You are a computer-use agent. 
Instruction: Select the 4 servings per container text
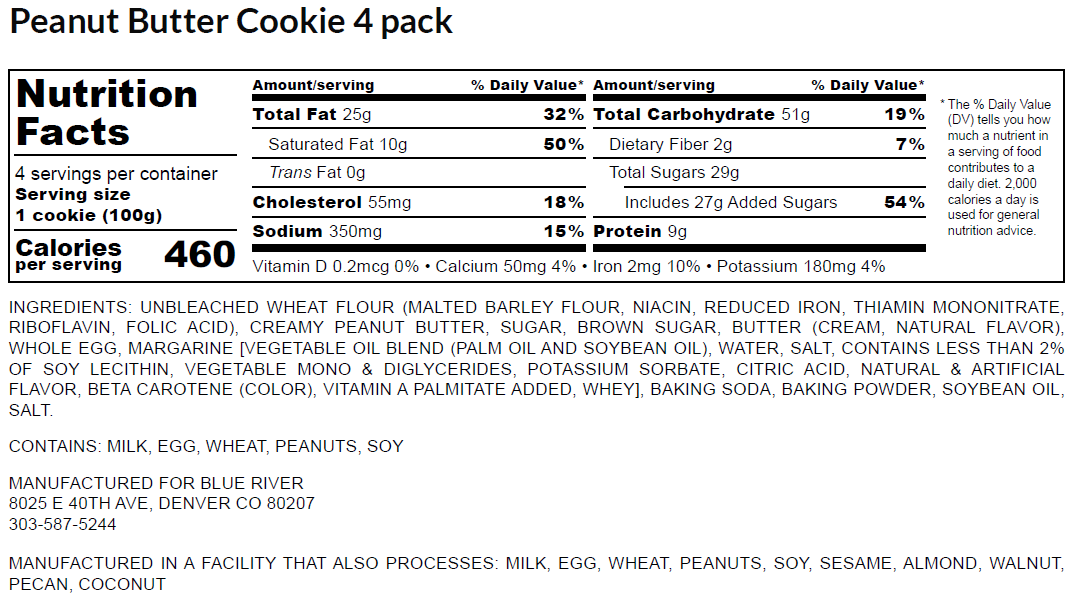pos(116,174)
